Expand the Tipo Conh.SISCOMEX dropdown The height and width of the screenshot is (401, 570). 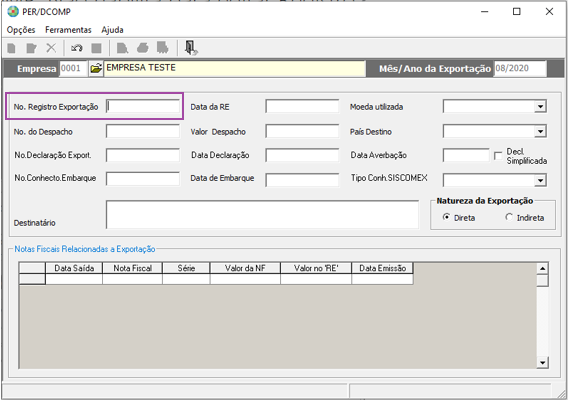click(x=540, y=180)
